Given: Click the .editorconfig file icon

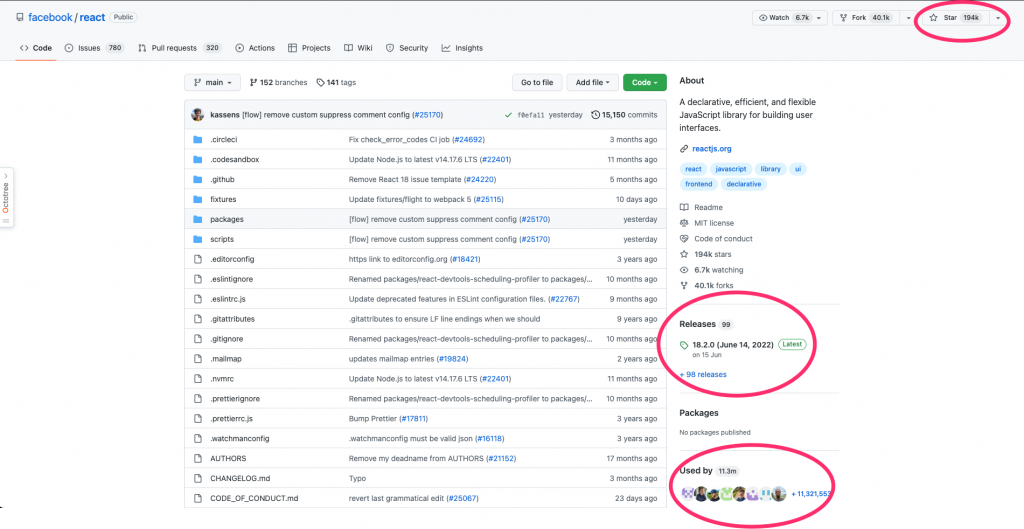Looking at the screenshot, I should [198, 259].
